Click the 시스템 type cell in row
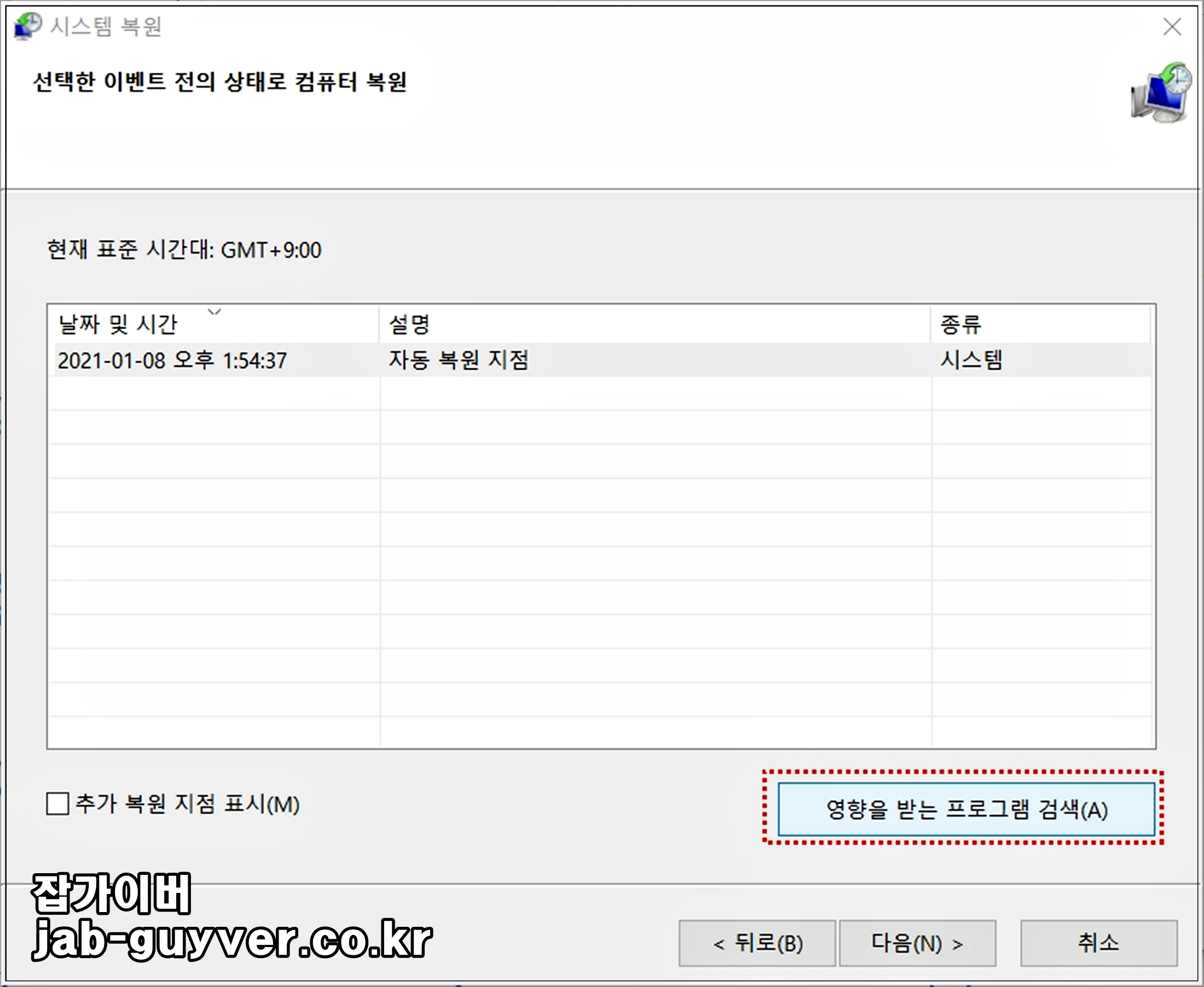Viewport: 1204px width, 987px height. 971,361
